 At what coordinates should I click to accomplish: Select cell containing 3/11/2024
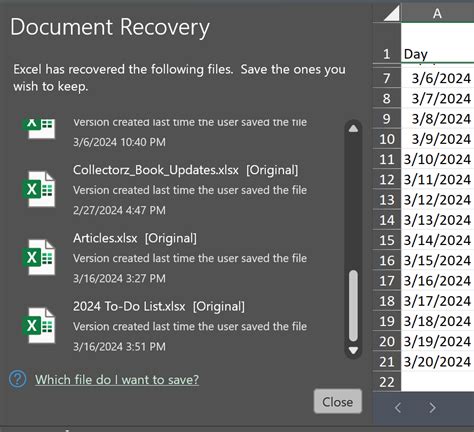click(437, 180)
